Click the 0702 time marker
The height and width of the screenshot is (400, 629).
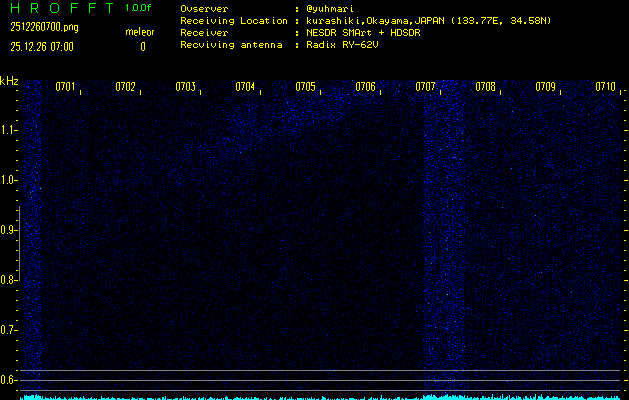125,87
